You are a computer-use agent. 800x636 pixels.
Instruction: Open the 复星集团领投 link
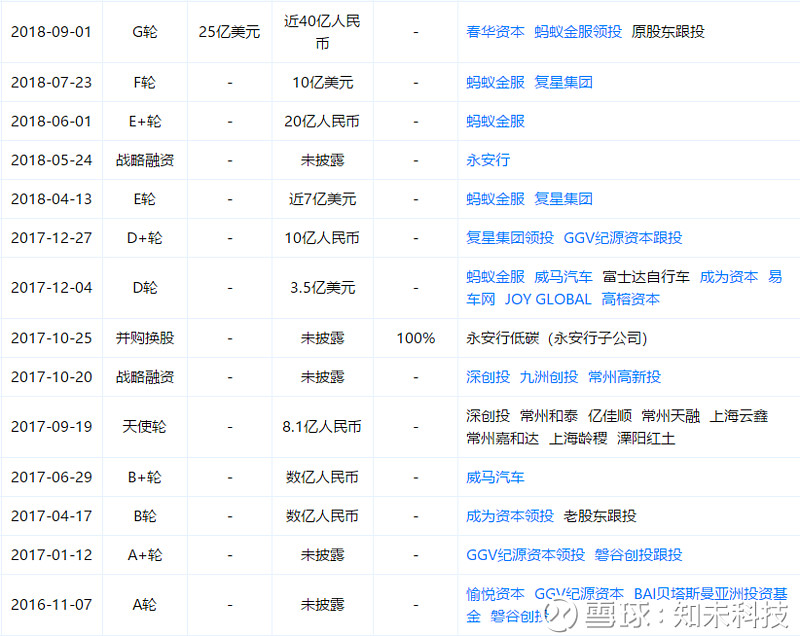pos(510,238)
